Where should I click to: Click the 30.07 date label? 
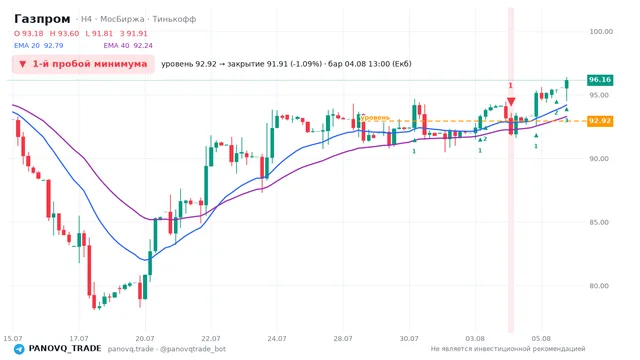click(409, 339)
